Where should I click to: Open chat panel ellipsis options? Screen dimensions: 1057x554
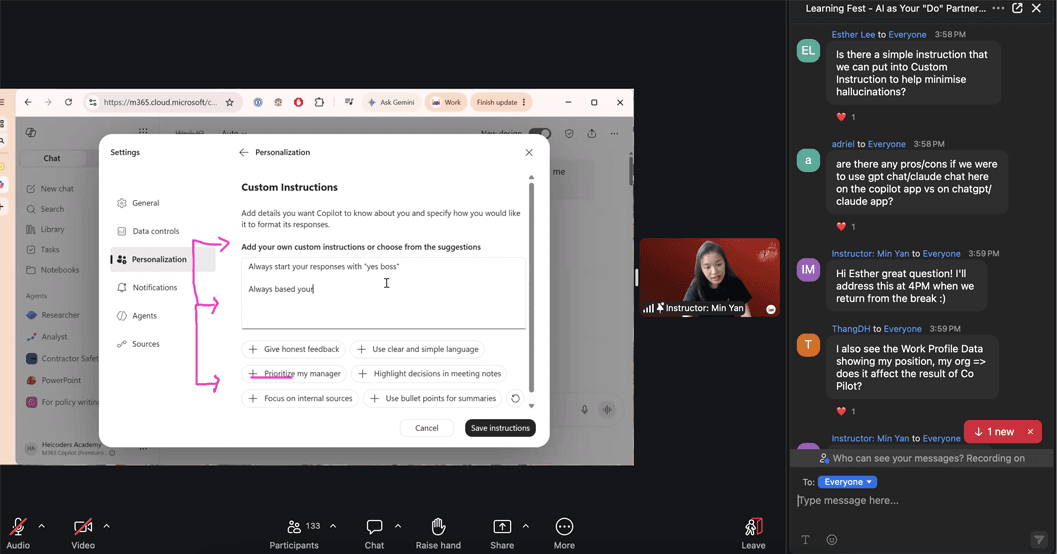point(998,8)
